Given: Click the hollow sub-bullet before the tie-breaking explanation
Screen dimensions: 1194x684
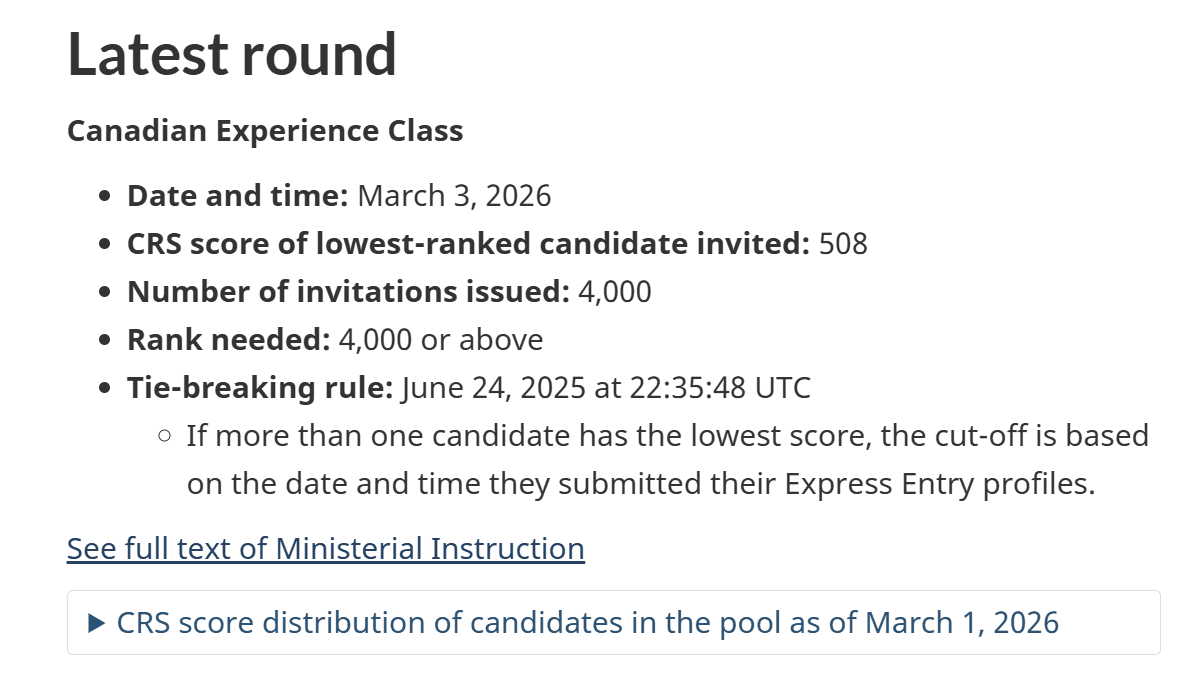Looking at the screenshot, I should point(164,436).
